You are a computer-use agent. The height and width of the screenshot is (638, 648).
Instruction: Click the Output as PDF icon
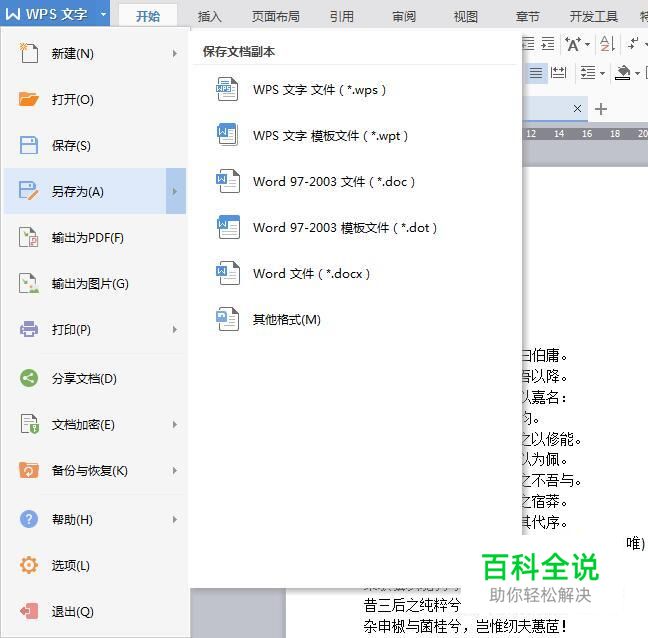pyautogui.click(x=29, y=237)
